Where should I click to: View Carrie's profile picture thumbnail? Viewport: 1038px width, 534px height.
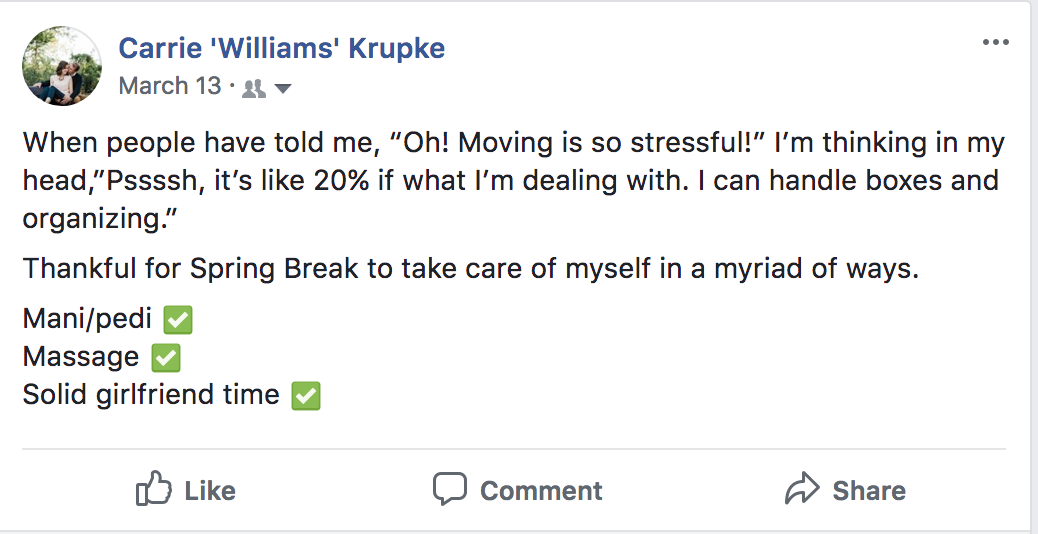coord(62,66)
